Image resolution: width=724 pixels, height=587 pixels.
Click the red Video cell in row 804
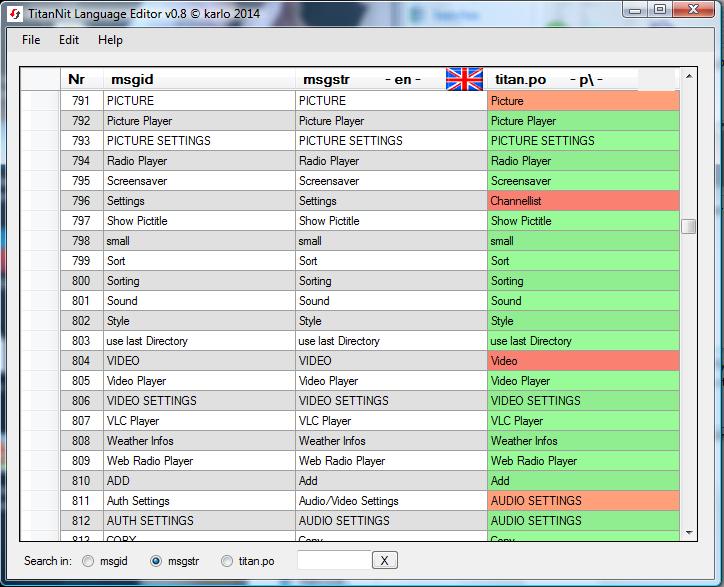583,361
